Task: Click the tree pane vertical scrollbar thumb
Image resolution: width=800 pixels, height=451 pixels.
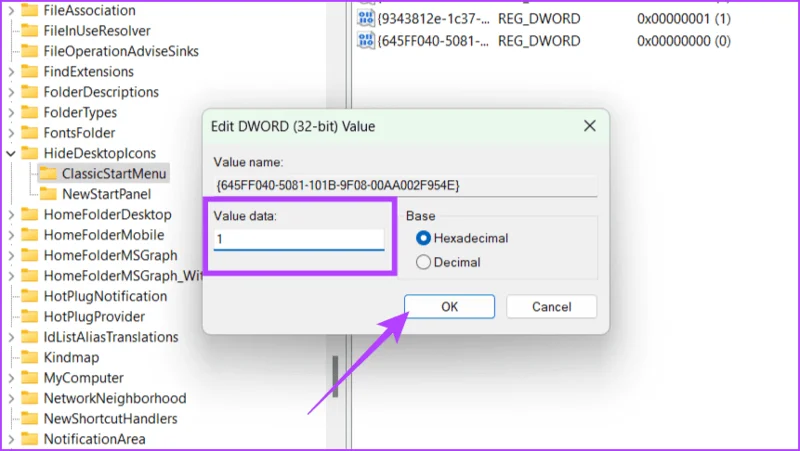Action: [335, 377]
